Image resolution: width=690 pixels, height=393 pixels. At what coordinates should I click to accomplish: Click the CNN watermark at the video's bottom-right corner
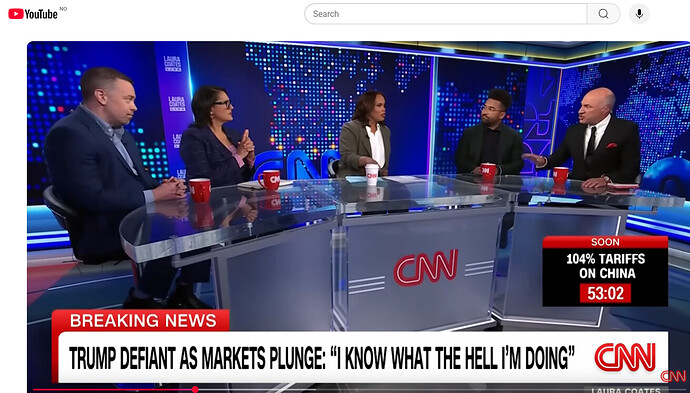[x=673, y=376]
